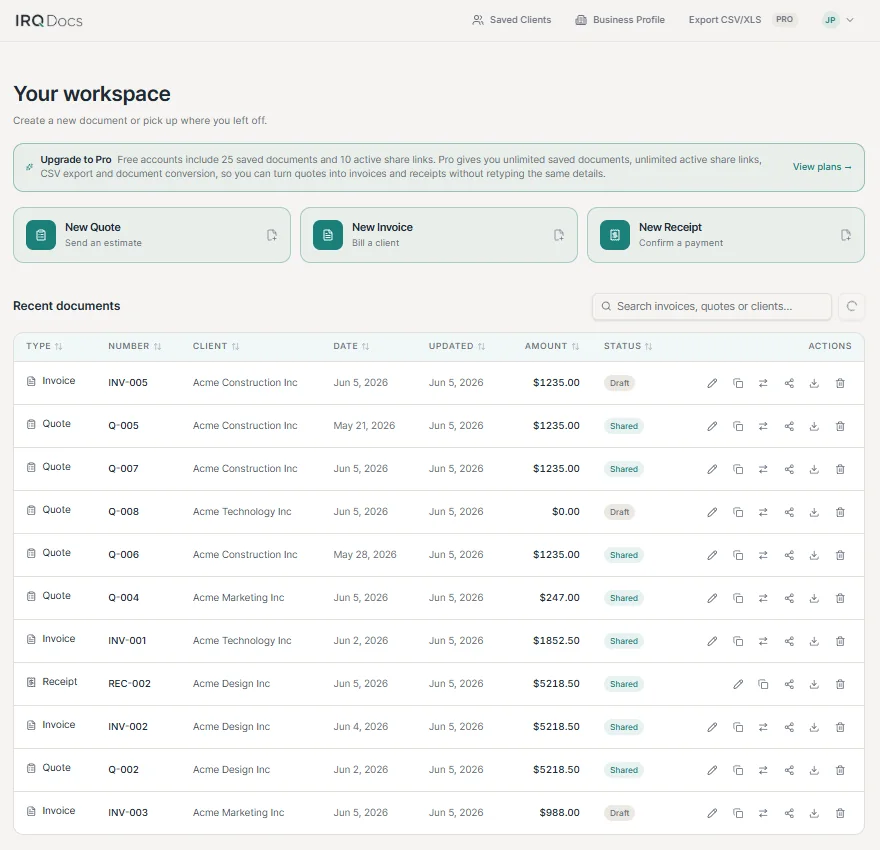Select the 'Q-002' number cell

tap(123, 770)
